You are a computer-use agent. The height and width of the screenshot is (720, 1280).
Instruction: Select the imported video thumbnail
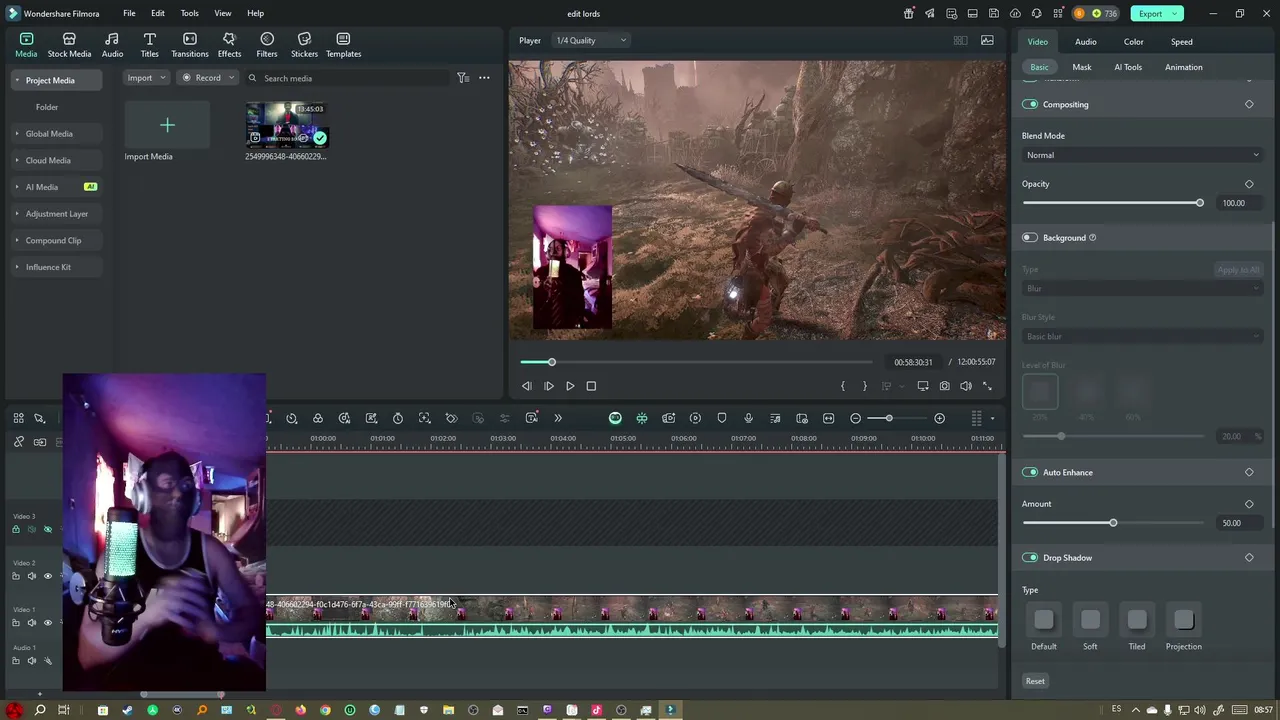click(x=287, y=125)
